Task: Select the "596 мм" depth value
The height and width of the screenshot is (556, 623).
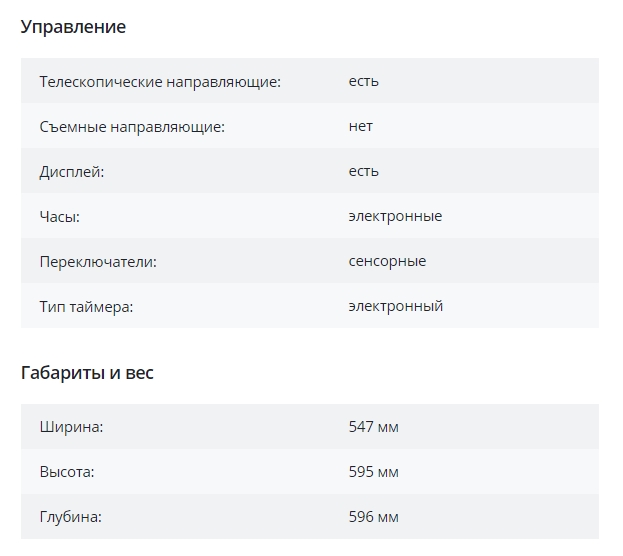Action: coord(373,517)
